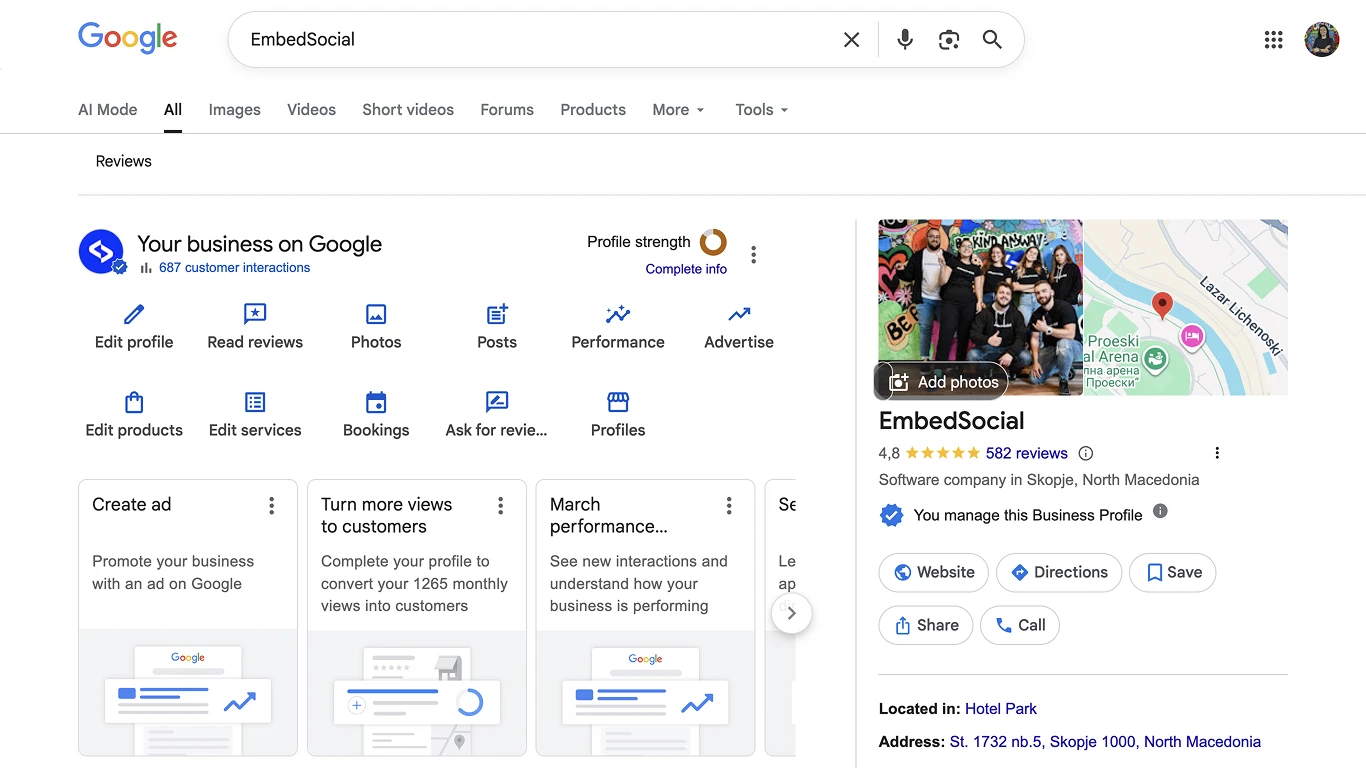
Task: Open the Google apps grid
Action: [1273, 39]
